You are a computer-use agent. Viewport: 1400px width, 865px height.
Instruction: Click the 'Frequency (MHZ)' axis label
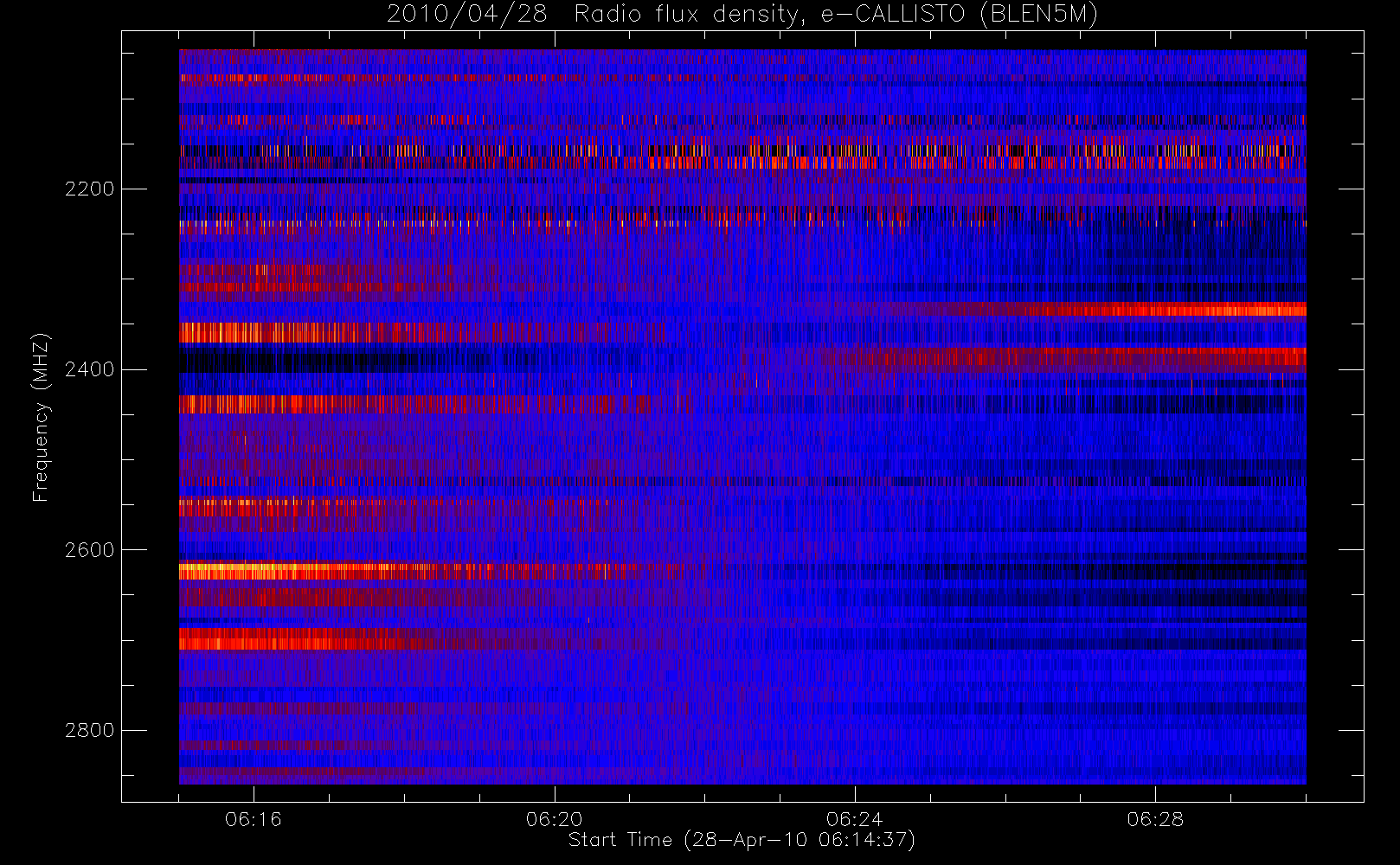tap(41, 418)
